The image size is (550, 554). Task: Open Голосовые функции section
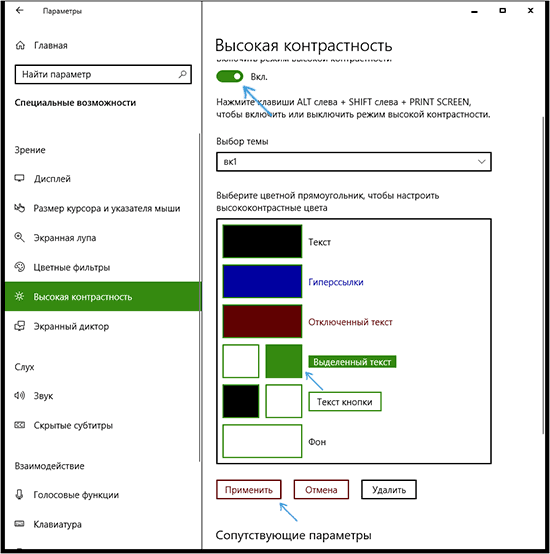[x=102, y=495]
